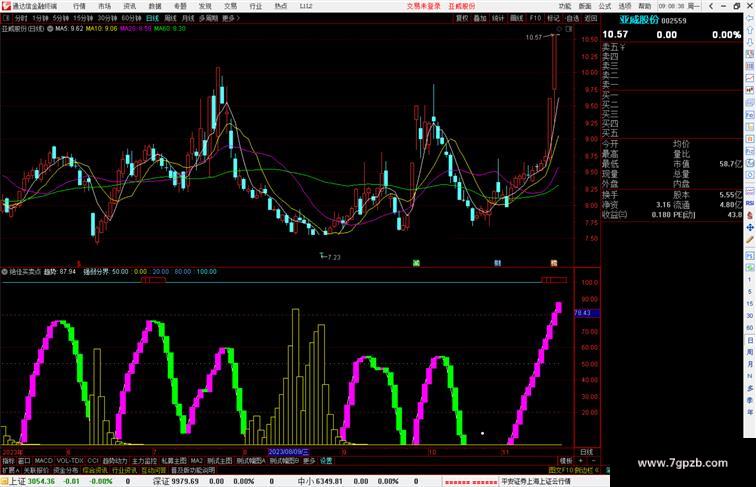Click the pencil drawing tool icon
Viewport: 756px width, 487px height.
750,240
